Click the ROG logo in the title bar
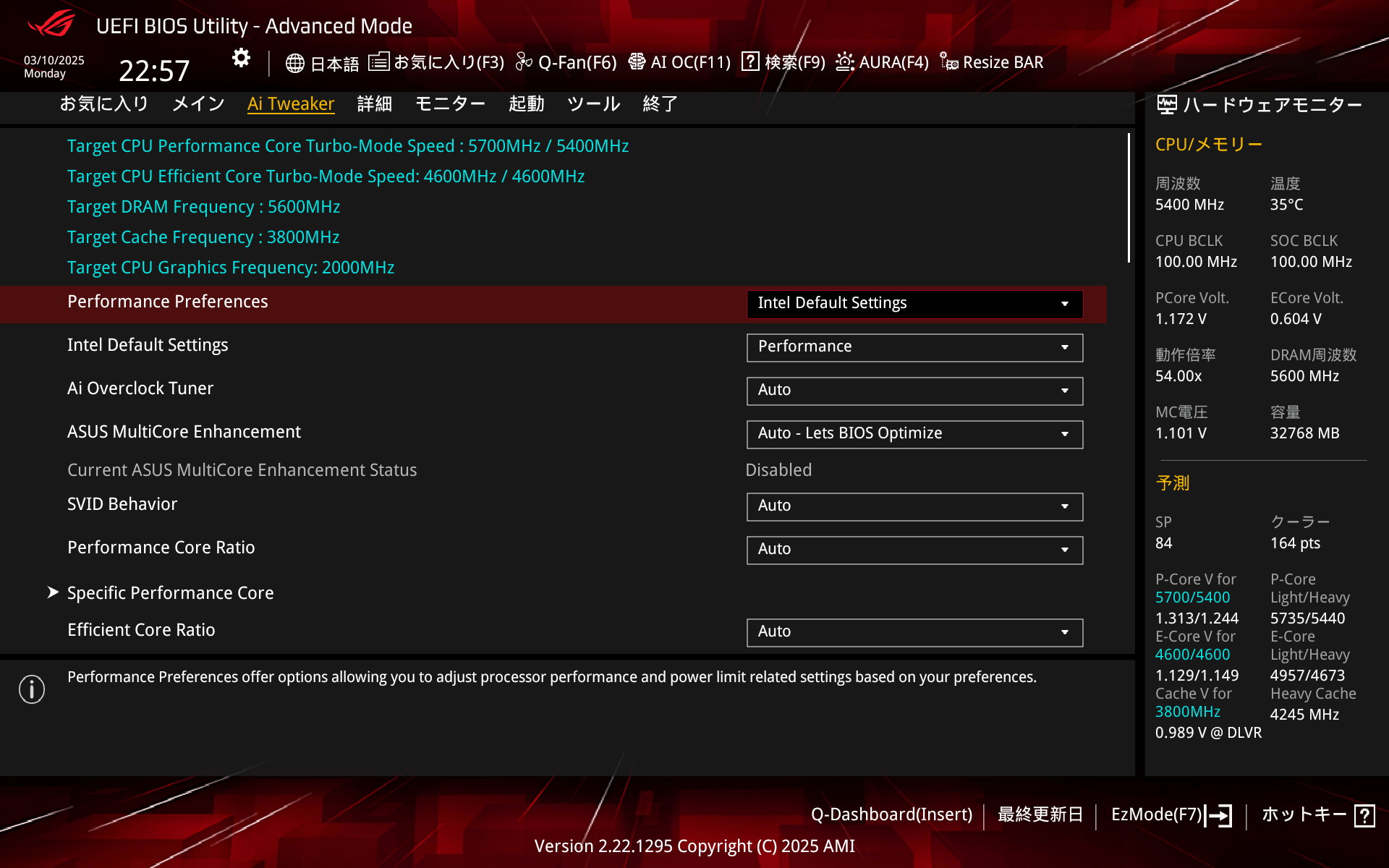The image size is (1389, 868). pos(51,24)
